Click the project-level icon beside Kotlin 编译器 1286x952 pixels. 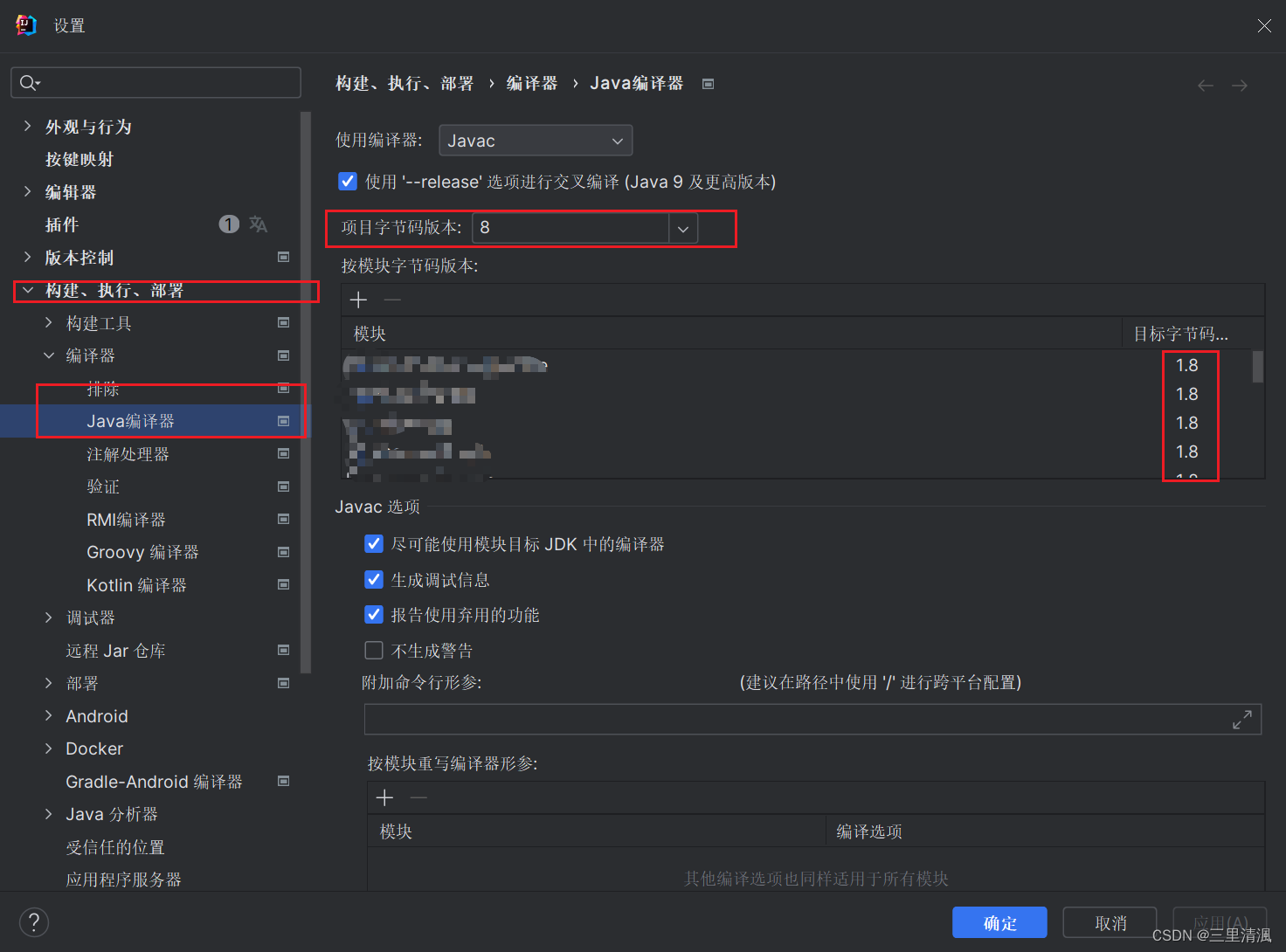coord(283,584)
